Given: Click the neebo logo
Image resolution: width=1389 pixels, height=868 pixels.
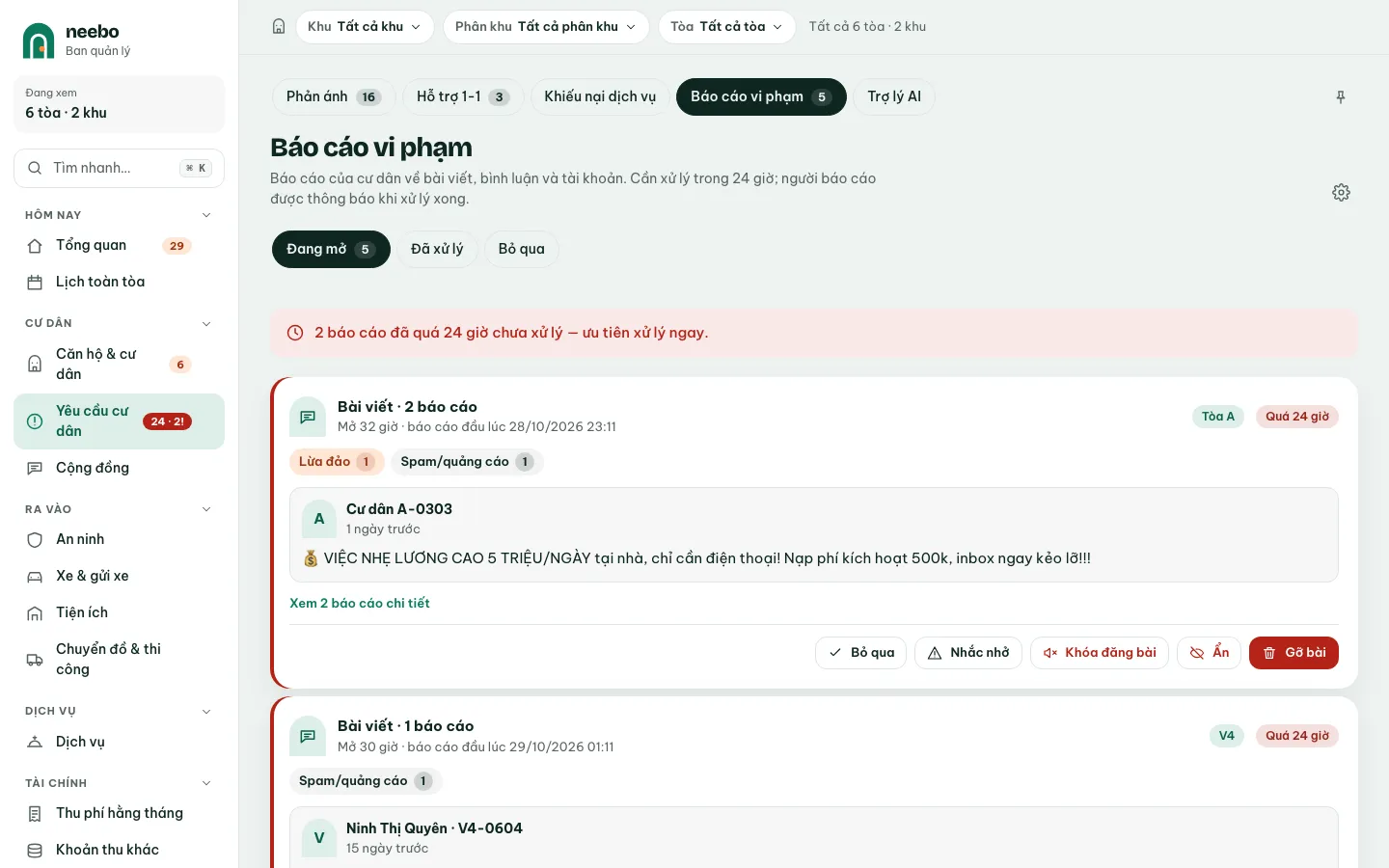Looking at the screenshot, I should tap(39, 41).
